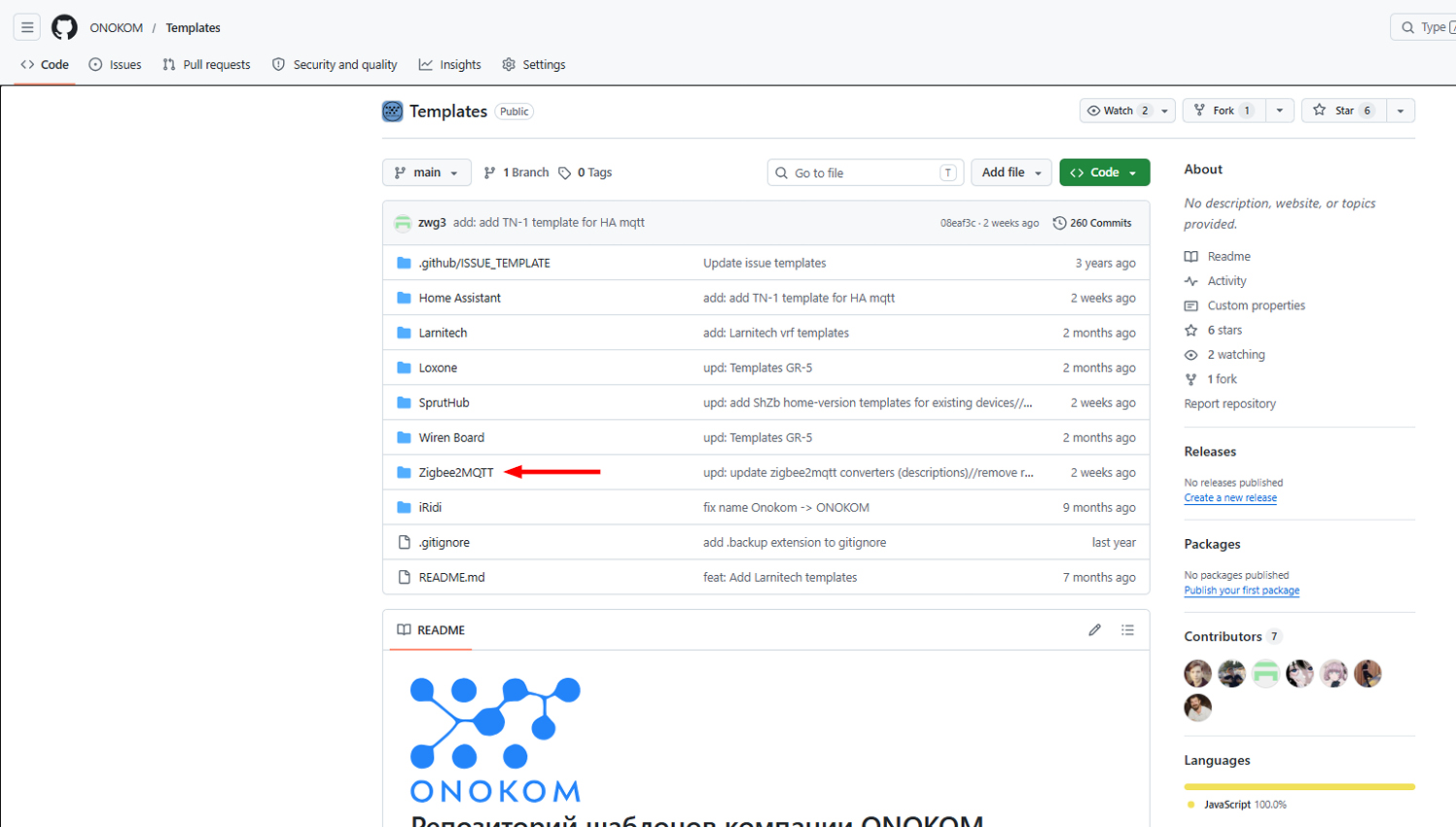This screenshot has height=827, width=1456.
Task: Open the Contributors 7 heading link
Action: click(1232, 636)
